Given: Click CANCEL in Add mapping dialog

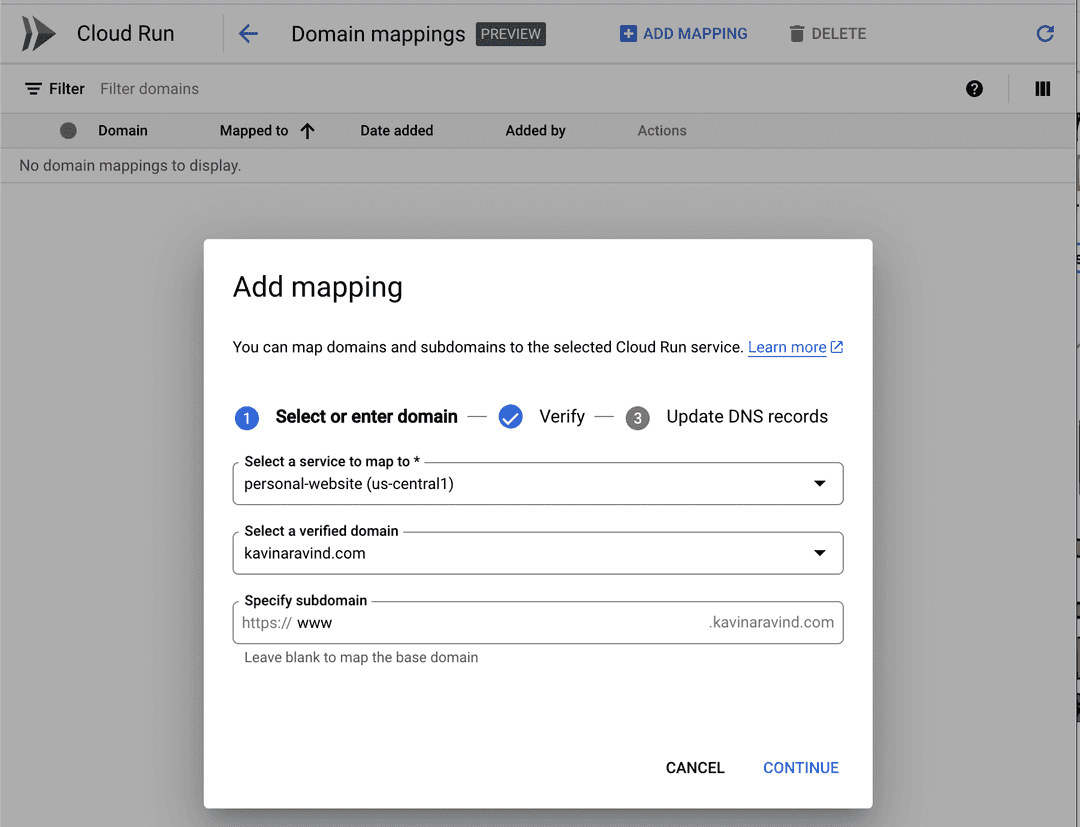Looking at the screenshot, I should click(695, 768).
